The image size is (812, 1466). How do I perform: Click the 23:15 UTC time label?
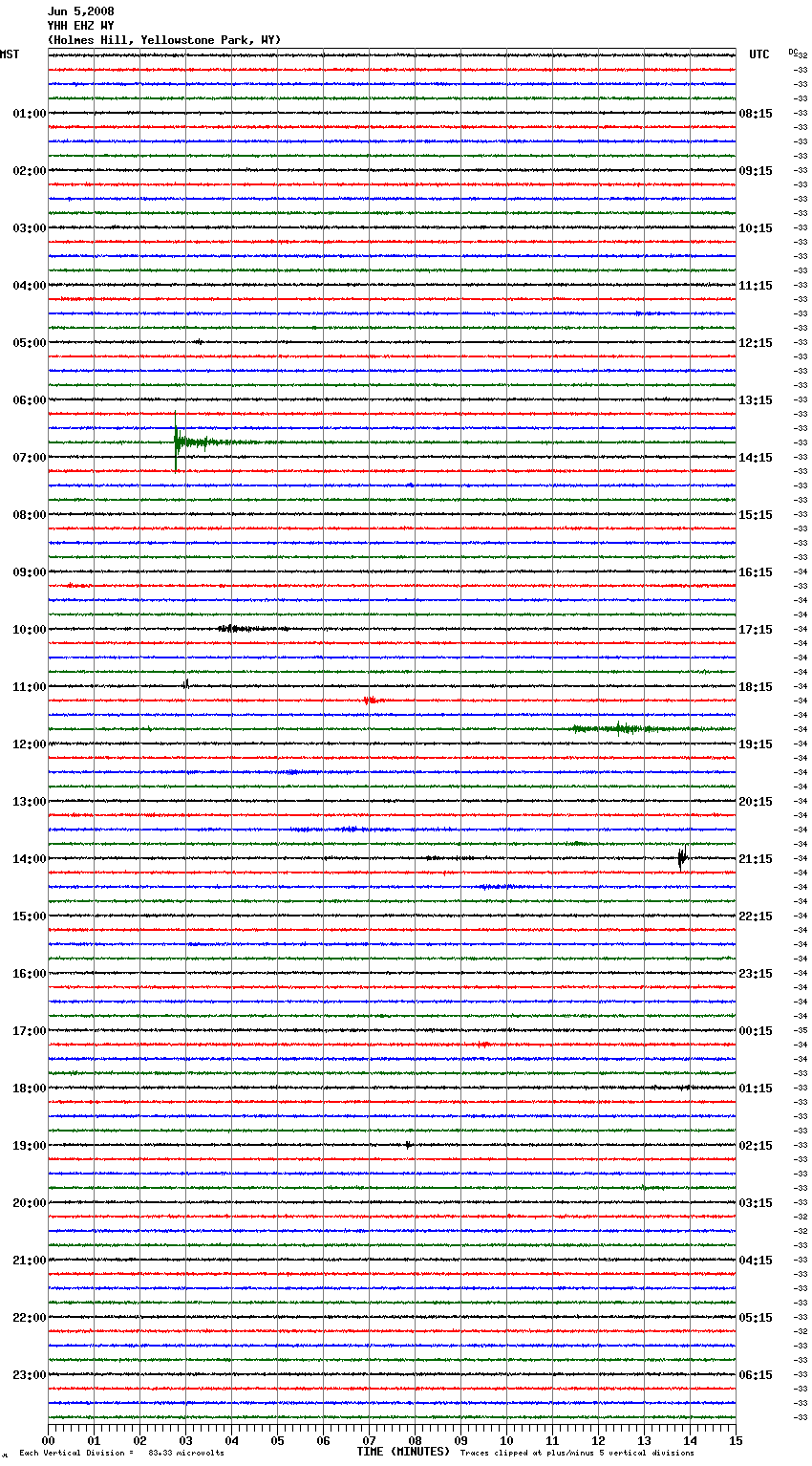(756, 974)
